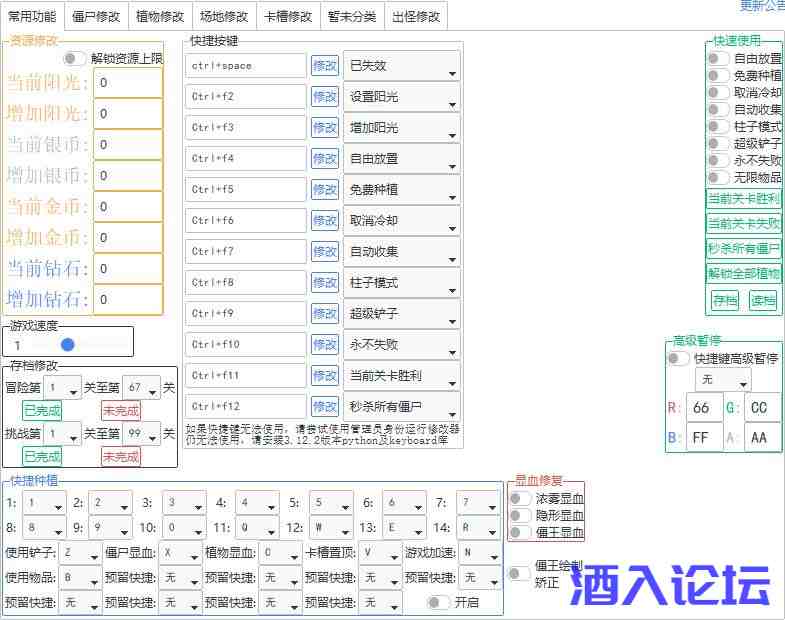Click the 游戏速度 slider handle
The width and height of the screenshot is (785, 620).
click(x=68, y=345)
